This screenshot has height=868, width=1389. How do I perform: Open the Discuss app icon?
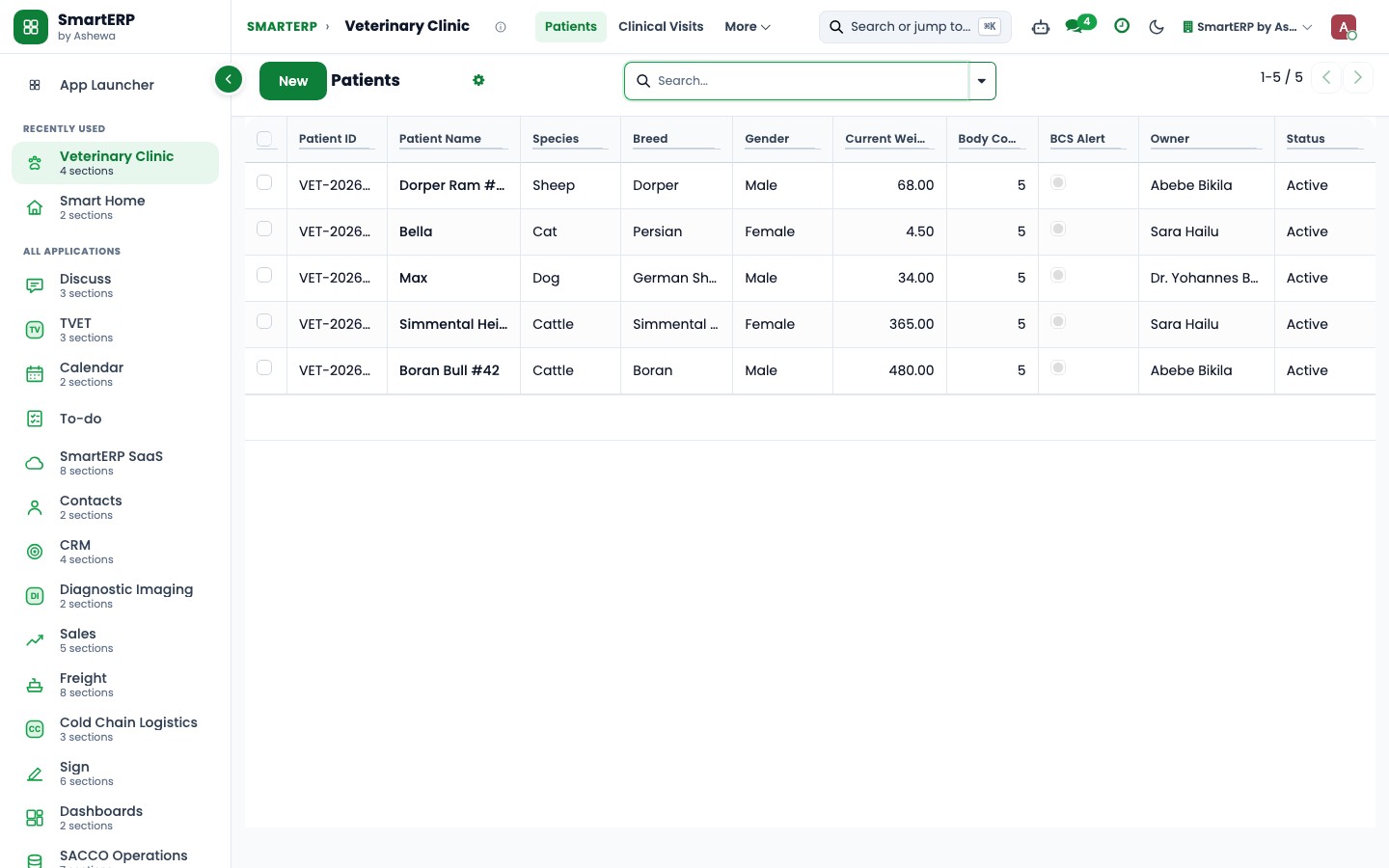[35, 285]
